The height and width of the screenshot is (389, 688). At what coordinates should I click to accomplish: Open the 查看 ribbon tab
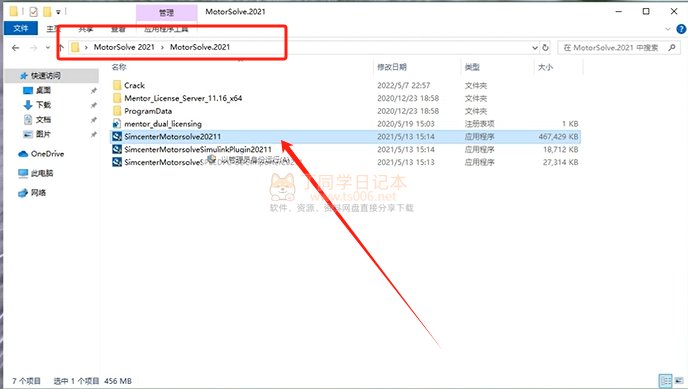click(118, 29)
